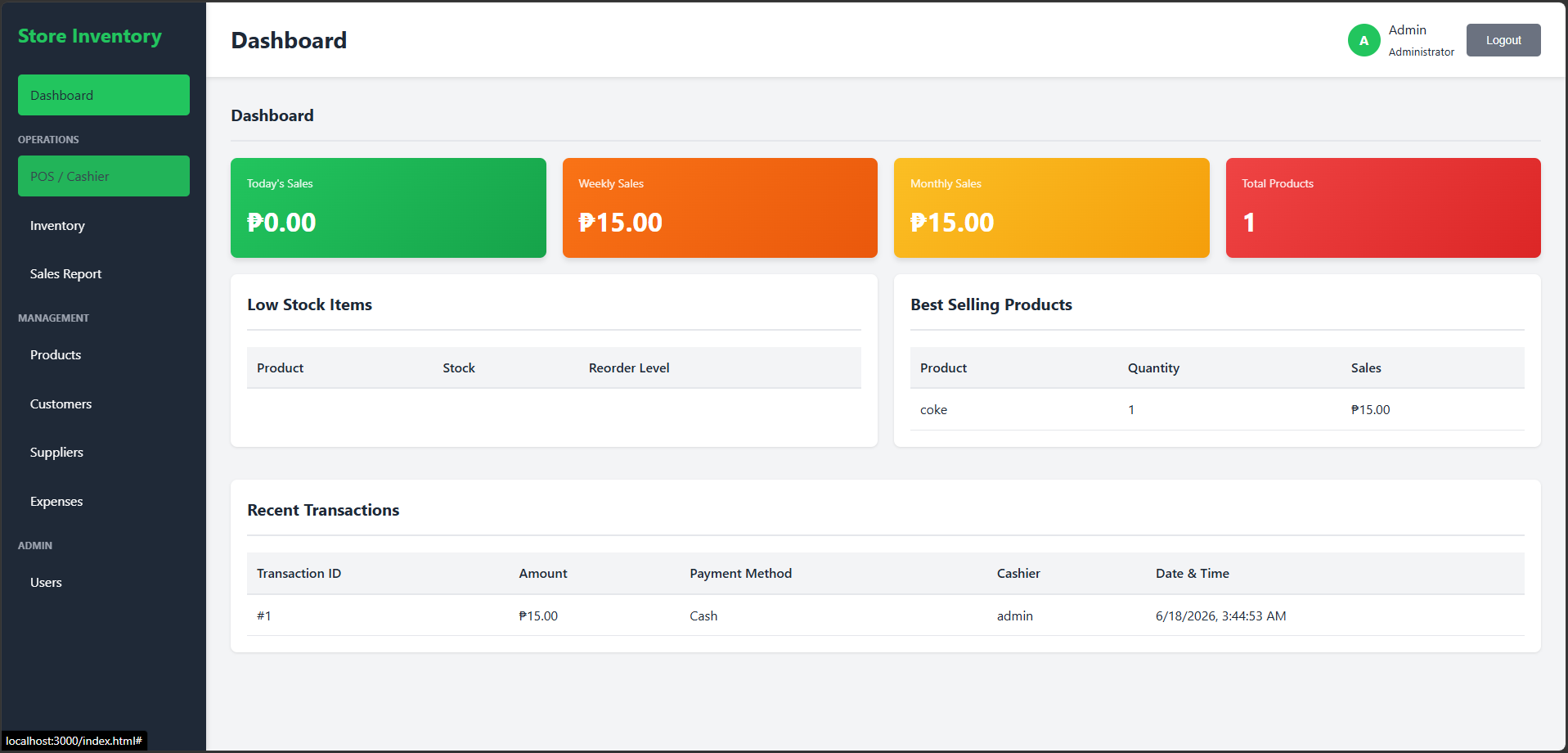This screenshot has width=1568, height=753.
Task: Select the Weekly Sales orange card
Action: (x=720, y=208)
